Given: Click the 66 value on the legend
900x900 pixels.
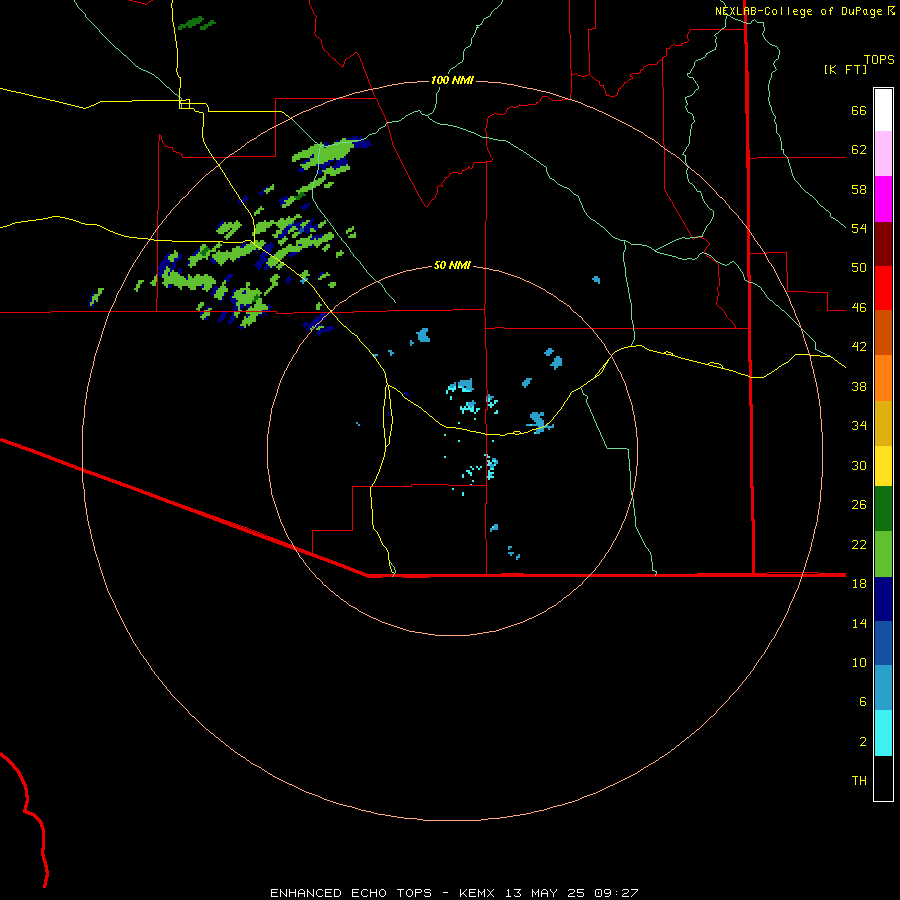Looking at the screenshot, I should coord(859,110).
